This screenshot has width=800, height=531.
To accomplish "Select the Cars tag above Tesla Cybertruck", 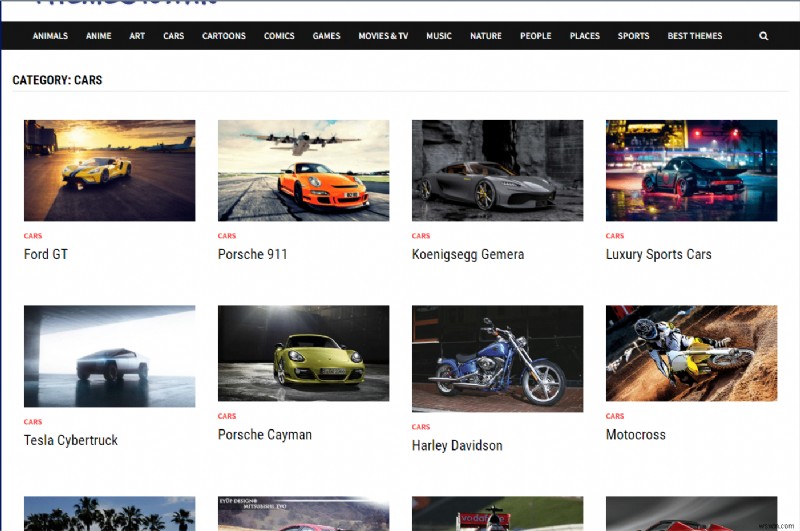I will (x=33, y=422).
